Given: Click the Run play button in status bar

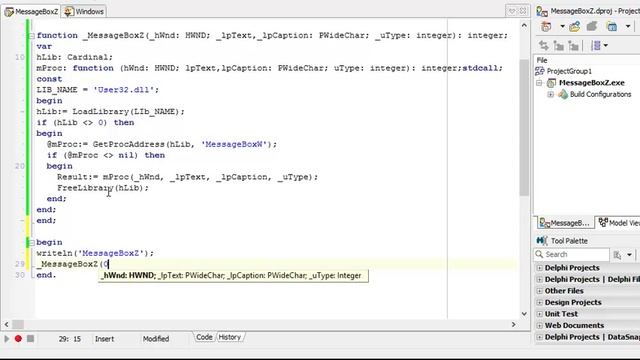Looking at the screenshot, I should (7, 339).
